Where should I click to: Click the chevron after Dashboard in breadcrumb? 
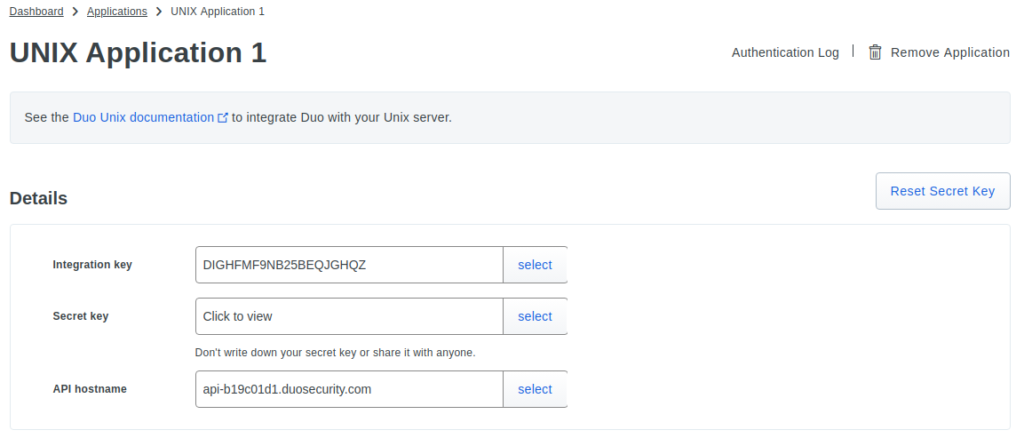[x=75, y=12]
